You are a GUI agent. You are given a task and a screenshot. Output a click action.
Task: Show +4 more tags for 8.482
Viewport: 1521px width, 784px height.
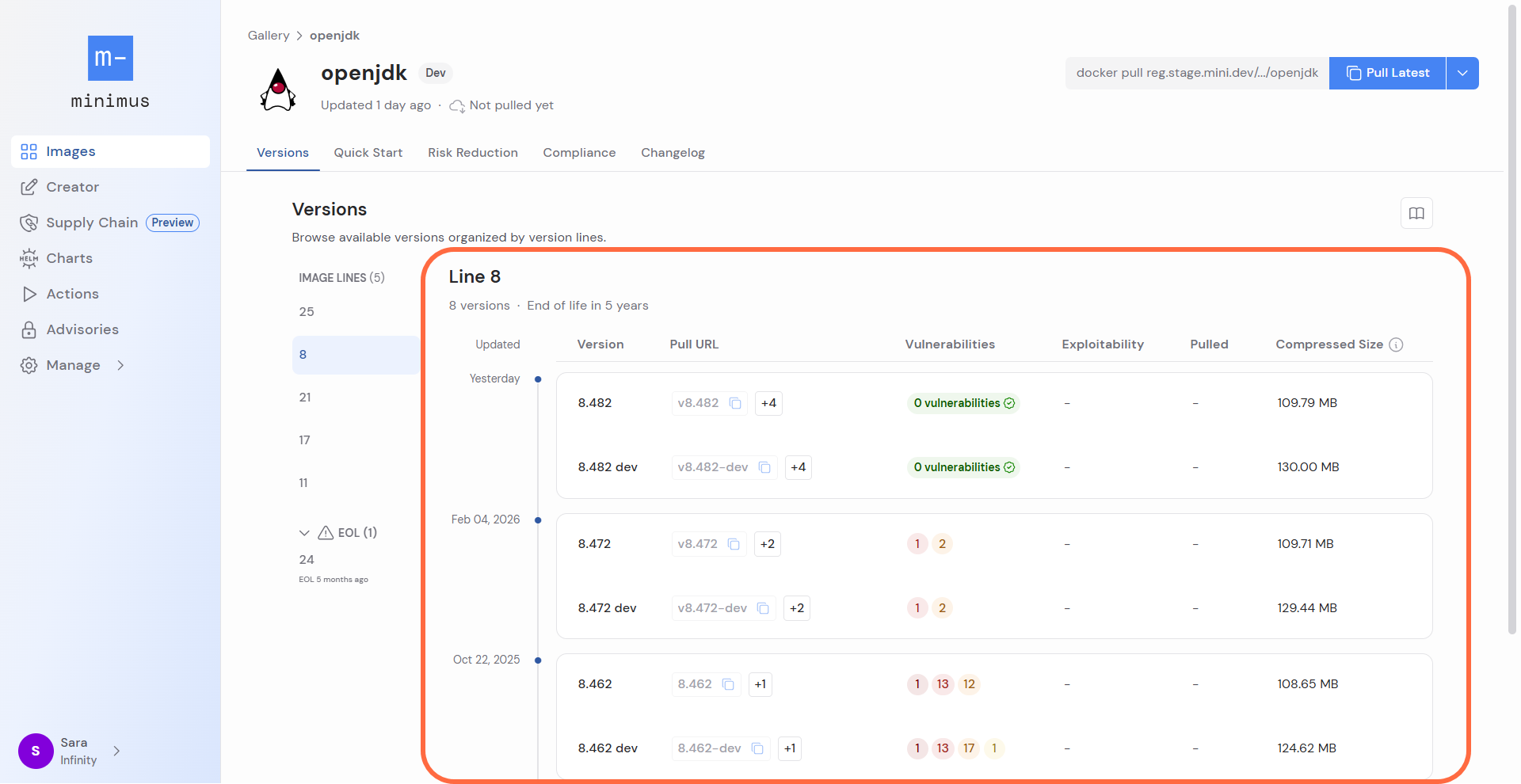[768, 403]
